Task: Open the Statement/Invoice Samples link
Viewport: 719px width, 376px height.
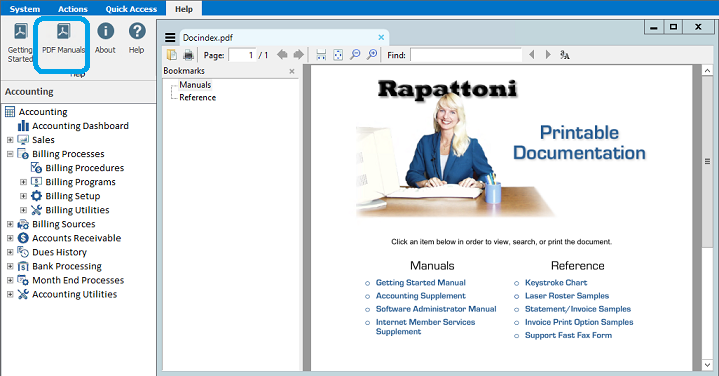Action: pos(578,309)
